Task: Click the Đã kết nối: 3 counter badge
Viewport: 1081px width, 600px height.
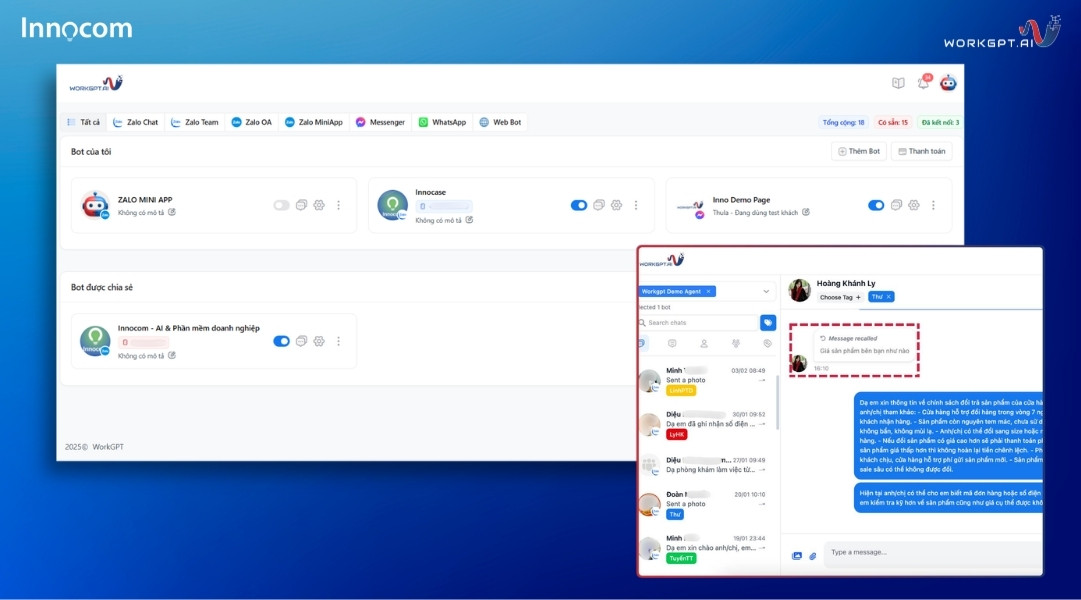Action: 940,122
